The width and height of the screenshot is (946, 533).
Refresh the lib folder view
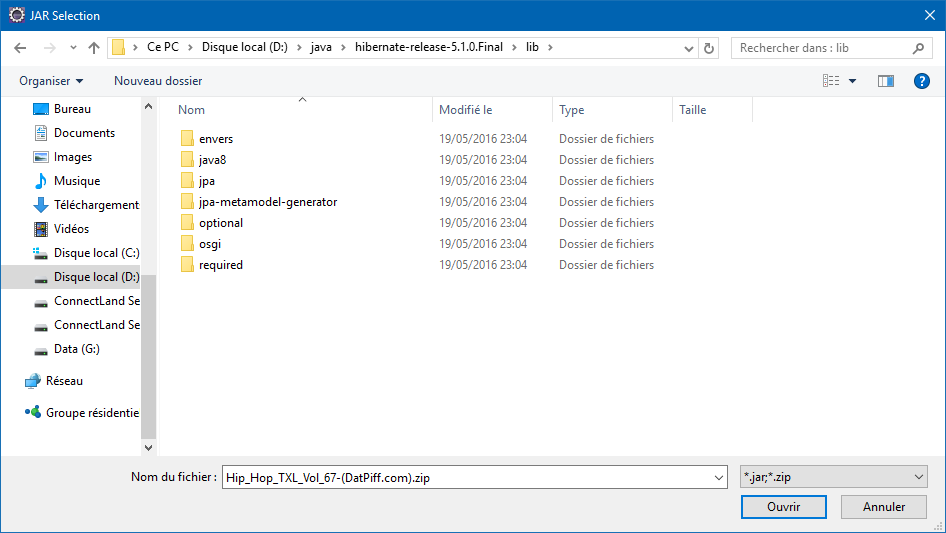click(709, 48)
